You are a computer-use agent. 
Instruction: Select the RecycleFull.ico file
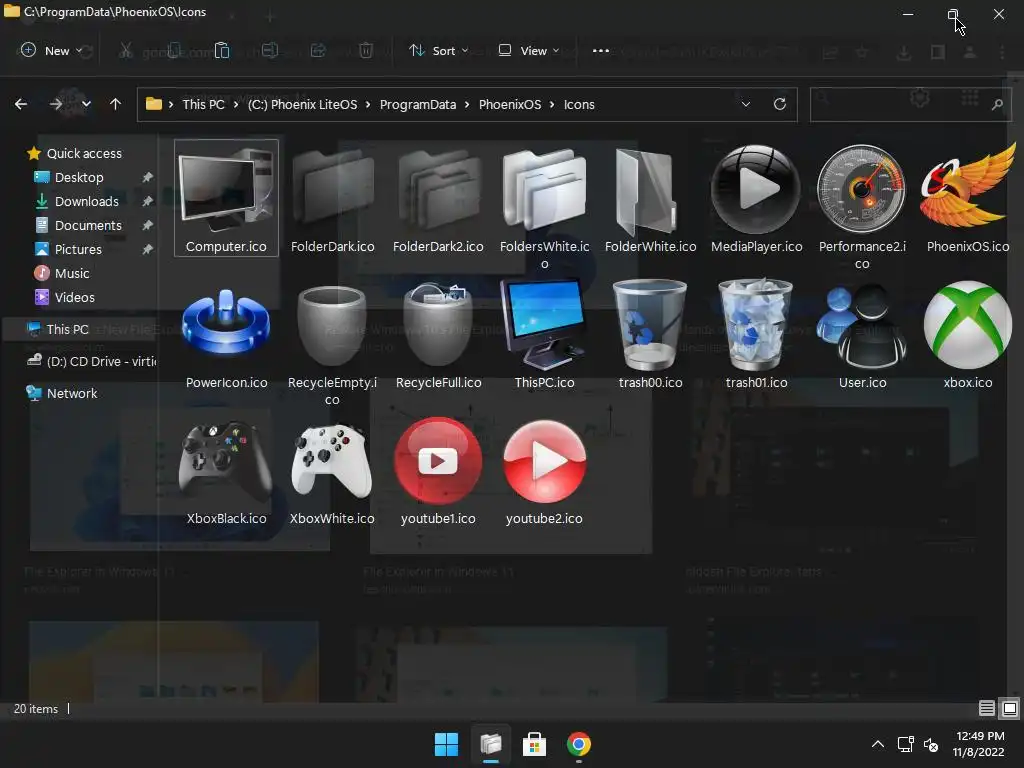click(438, 336)
